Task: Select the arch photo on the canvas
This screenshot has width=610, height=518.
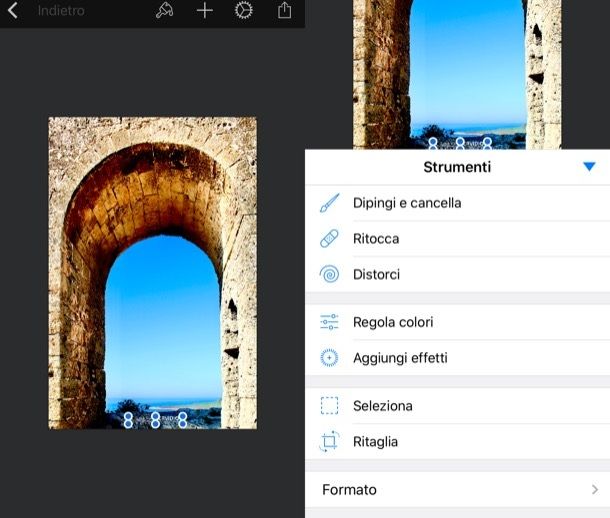Action: (x=152, y=273)
